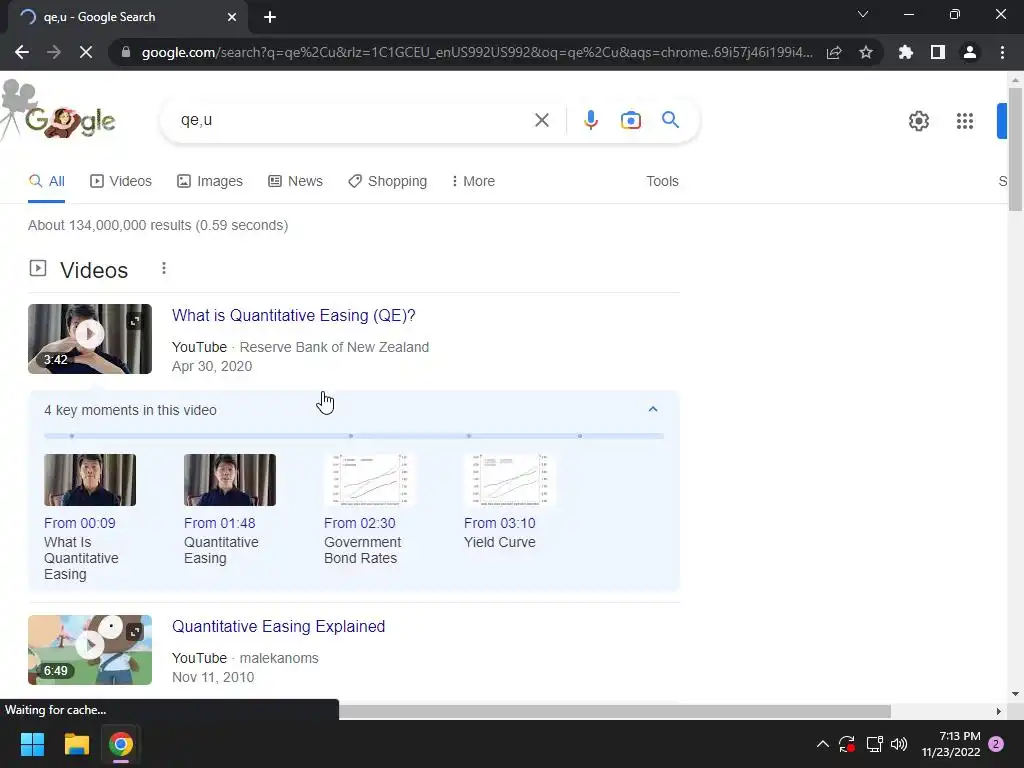Open the tab search chevron
This screenshot has width=1024, height=768.
click(x=863, y=14)
